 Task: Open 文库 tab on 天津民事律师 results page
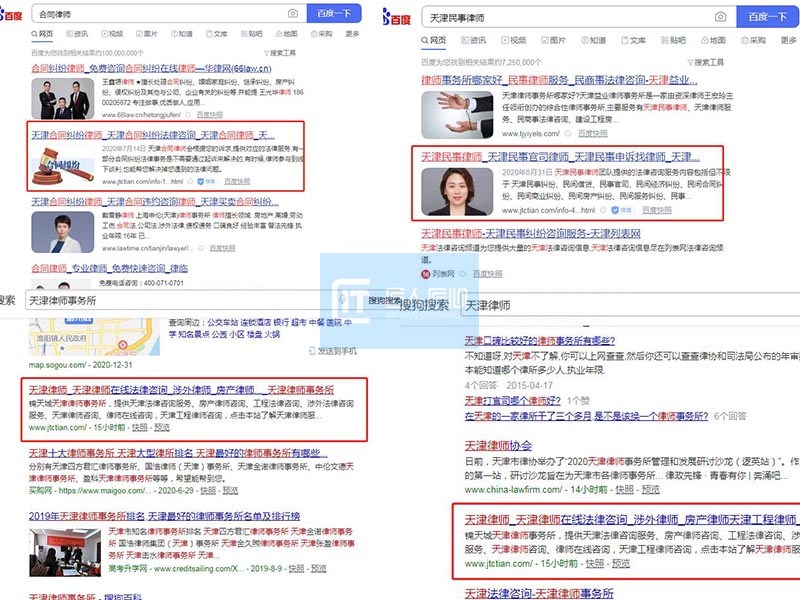tap(634, 40)
